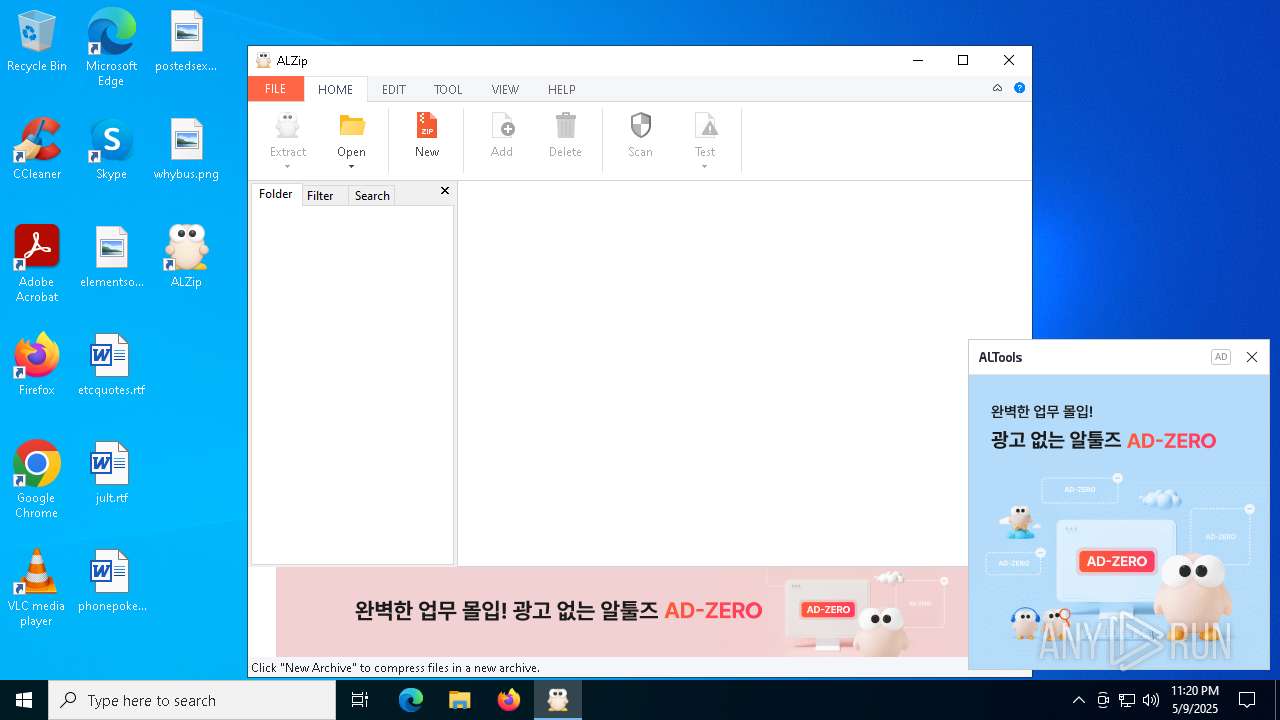The height and width of the screenshot is (720, 1280).
Task: Select the Google Chrome desktop shortcut
Action: click(x=37, y=479)
